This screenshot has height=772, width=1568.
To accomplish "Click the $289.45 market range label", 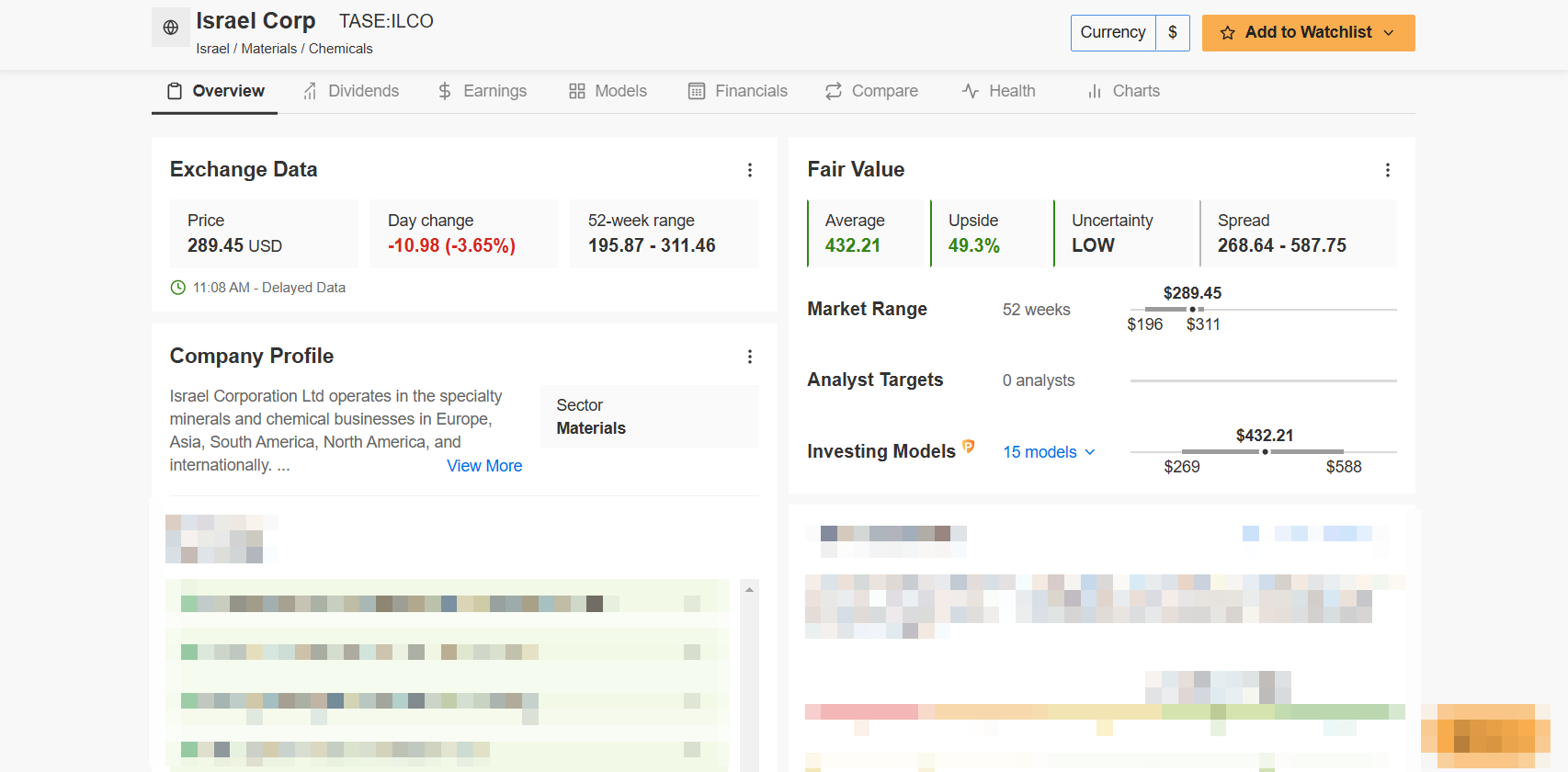I will (1192, 293).
